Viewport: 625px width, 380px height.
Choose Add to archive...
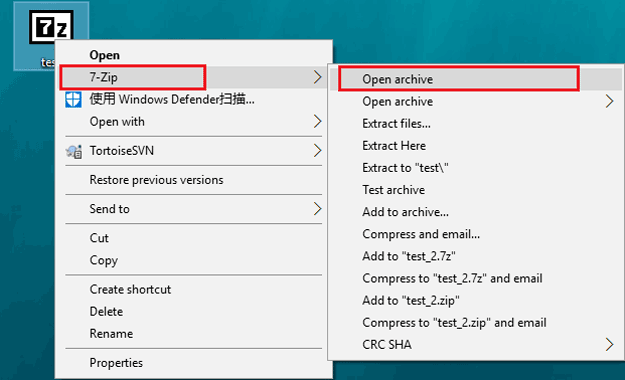pyautogui.click(x=405, y=212)
